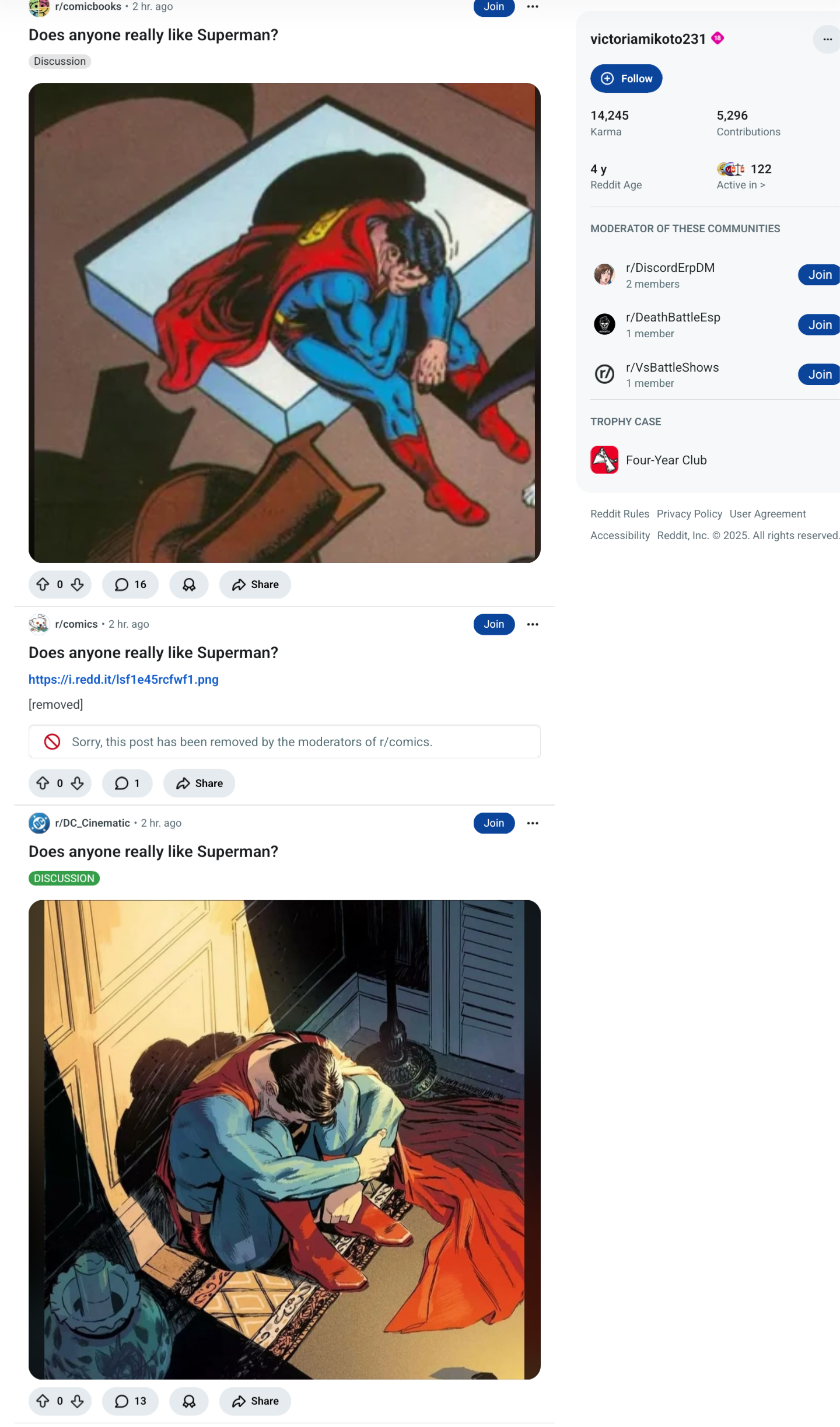Viewport: 840px width, 1427px height.
Task: Give award on the r/comicbooks post
Action: pyautogui.click(x=189, y=585)
